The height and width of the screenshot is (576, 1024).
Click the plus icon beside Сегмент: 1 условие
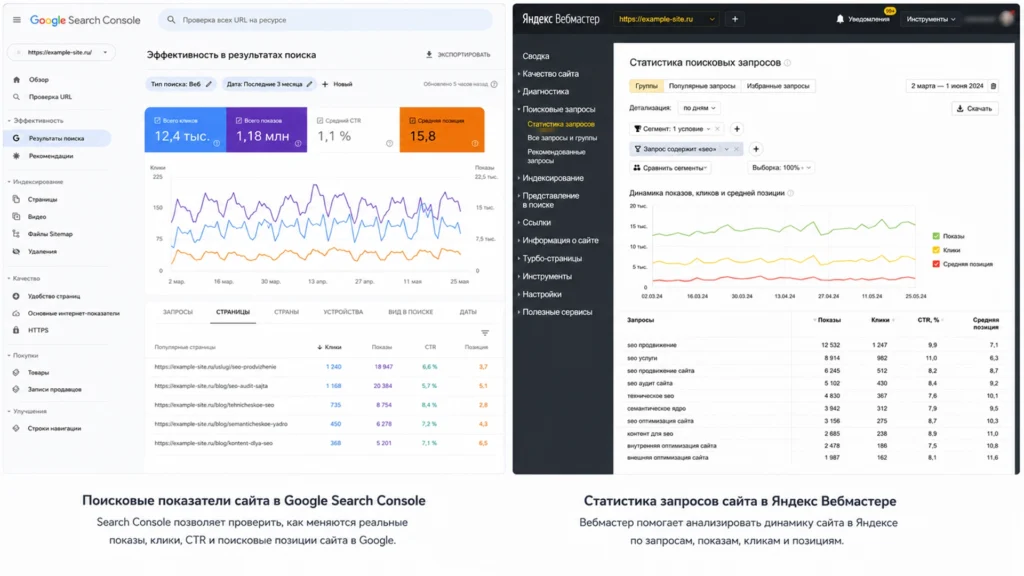737,129
